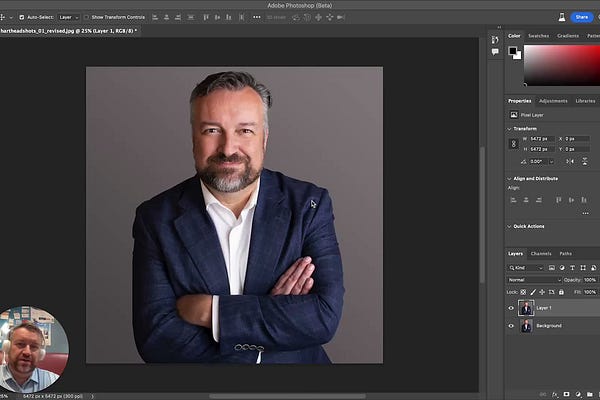Viewport: 600px width, 400px height.
Task: Toggle the link width and height chain icon
Action: (514, 144)
